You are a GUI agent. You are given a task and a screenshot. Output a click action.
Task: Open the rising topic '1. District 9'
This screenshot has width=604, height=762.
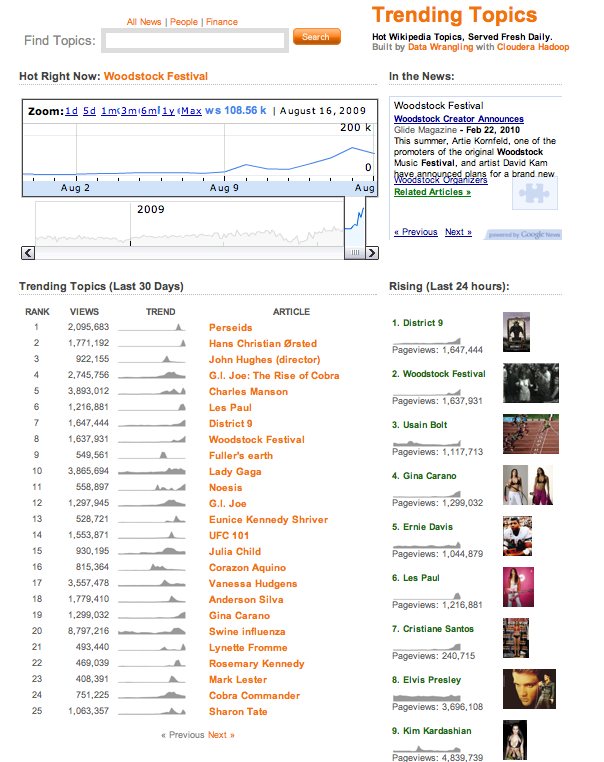click(x=417, y=323)
